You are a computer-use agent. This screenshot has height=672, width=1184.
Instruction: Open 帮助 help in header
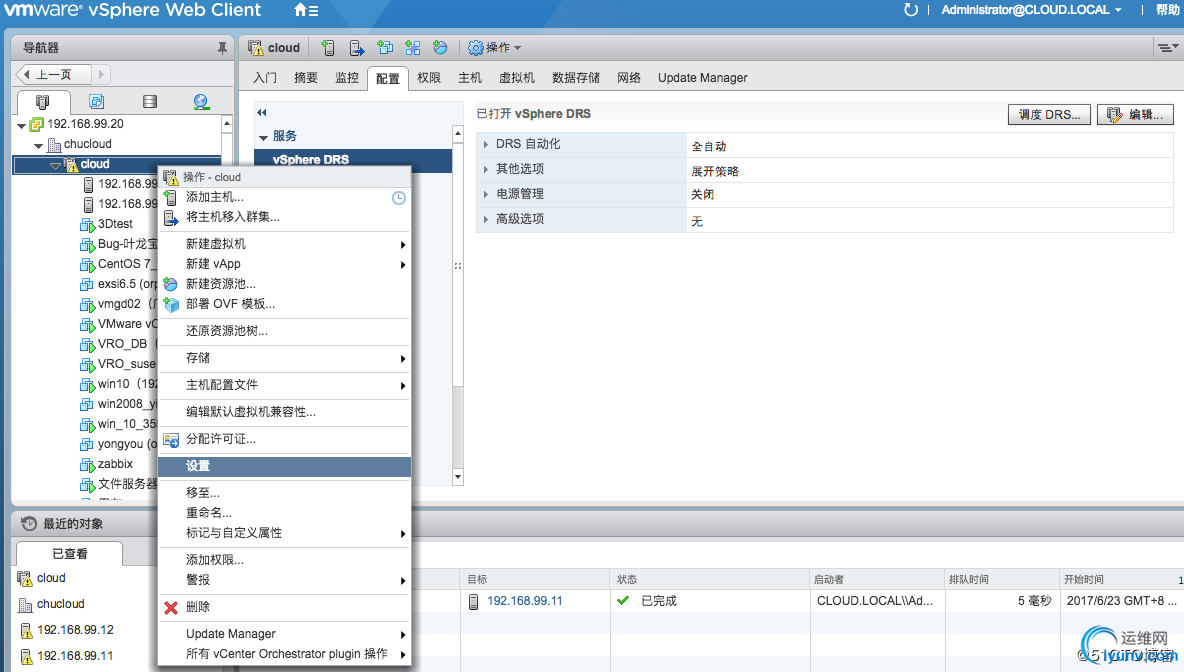coord(1167,10)
